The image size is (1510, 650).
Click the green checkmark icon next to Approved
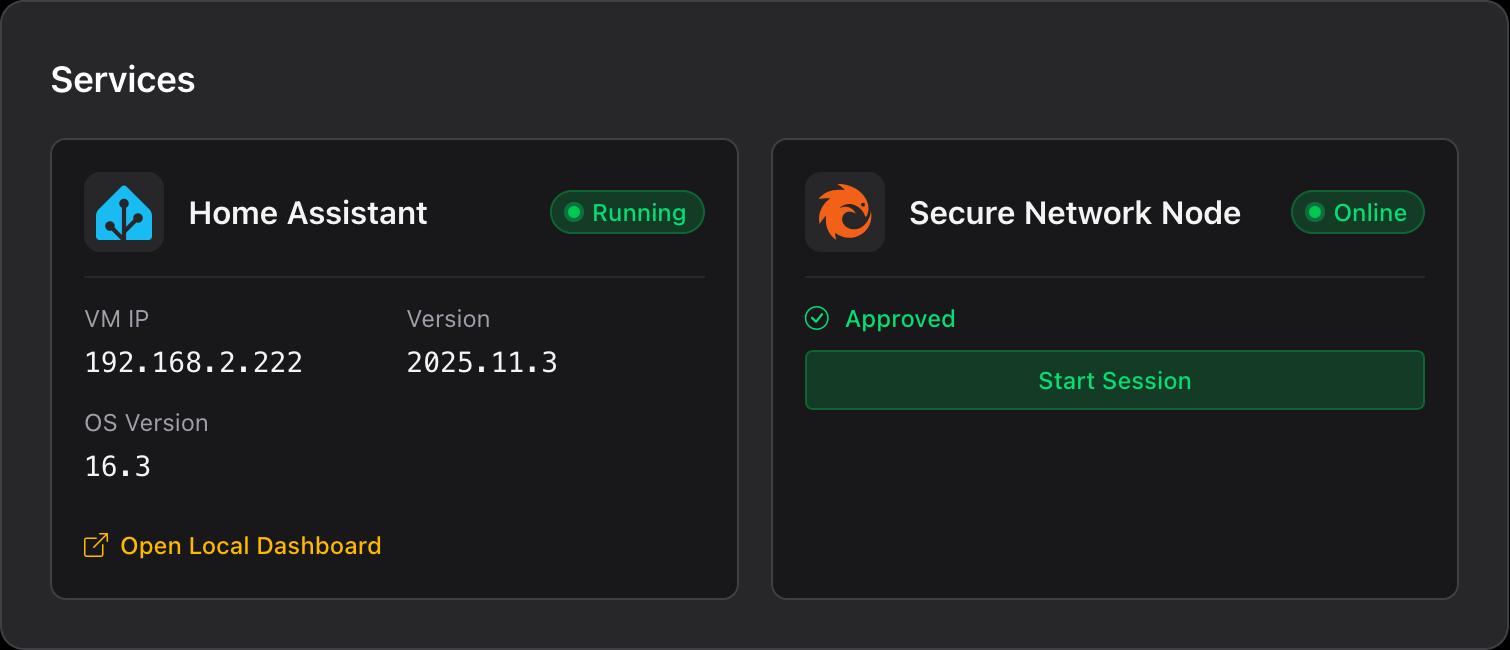tap(817, 319)
